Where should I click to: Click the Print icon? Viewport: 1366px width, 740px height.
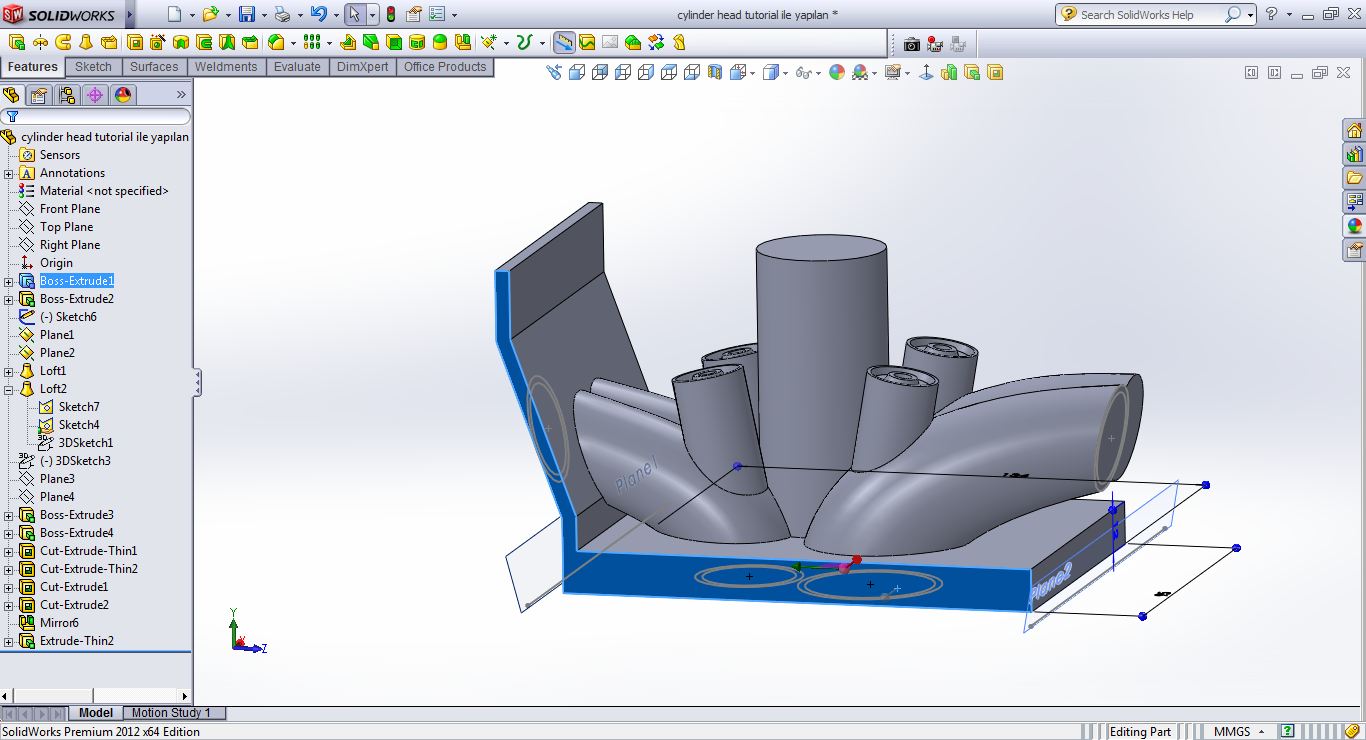(282, 14)
